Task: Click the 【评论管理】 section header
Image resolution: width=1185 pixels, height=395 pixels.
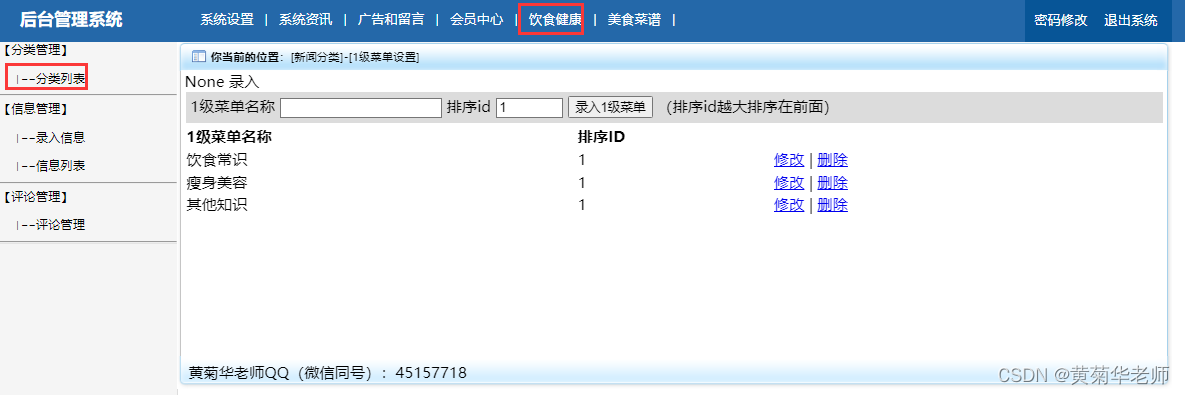Action: (36, 196)
